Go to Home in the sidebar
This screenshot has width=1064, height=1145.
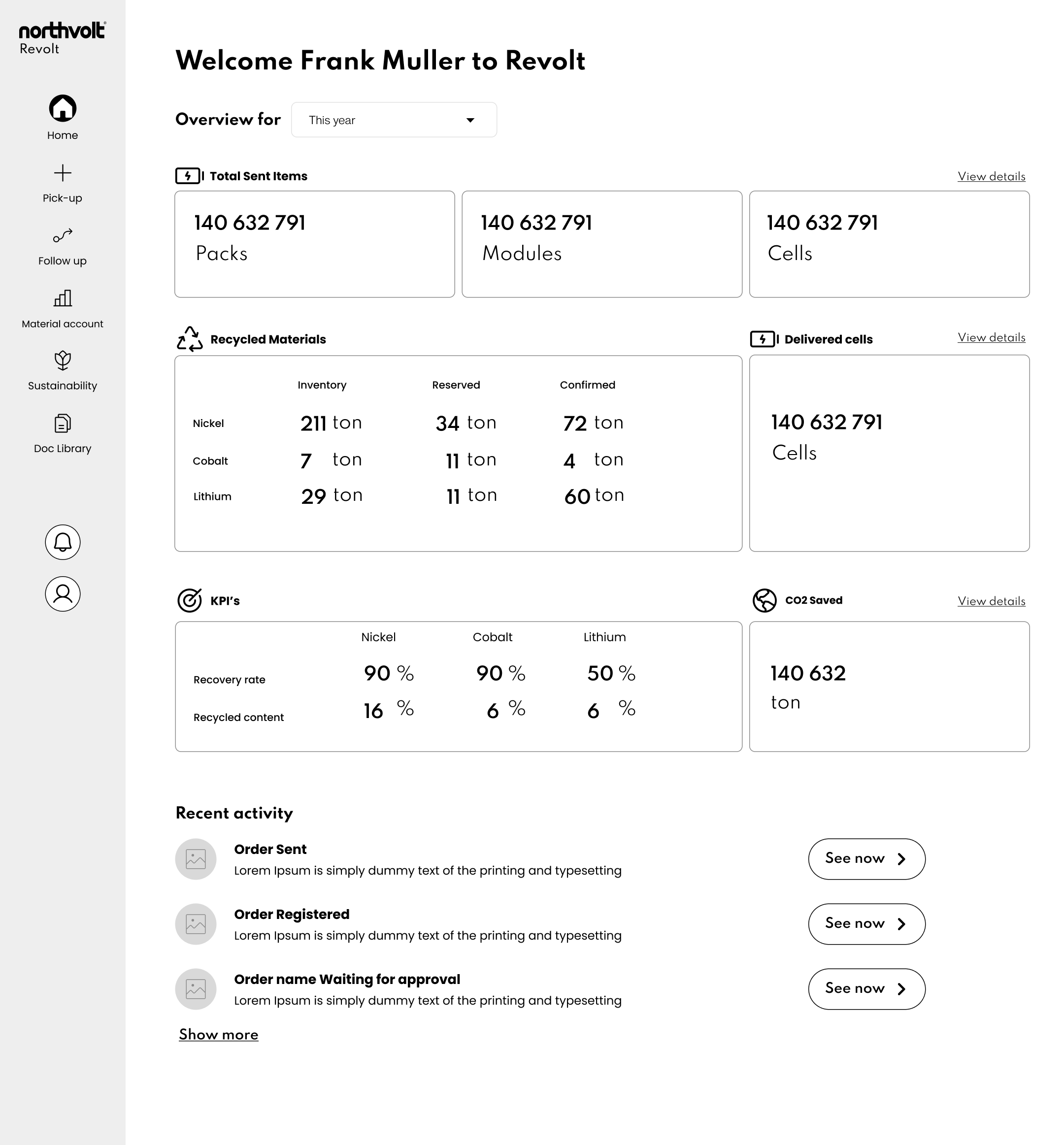(62, 117)
